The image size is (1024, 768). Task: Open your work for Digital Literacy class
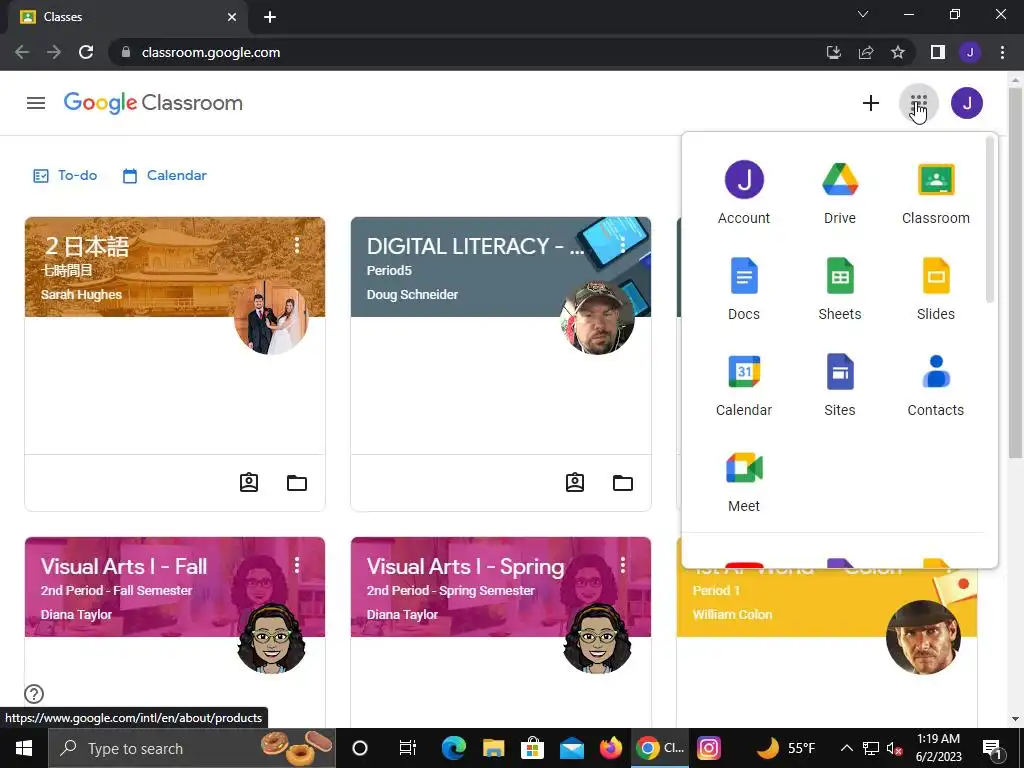point(575,483)
